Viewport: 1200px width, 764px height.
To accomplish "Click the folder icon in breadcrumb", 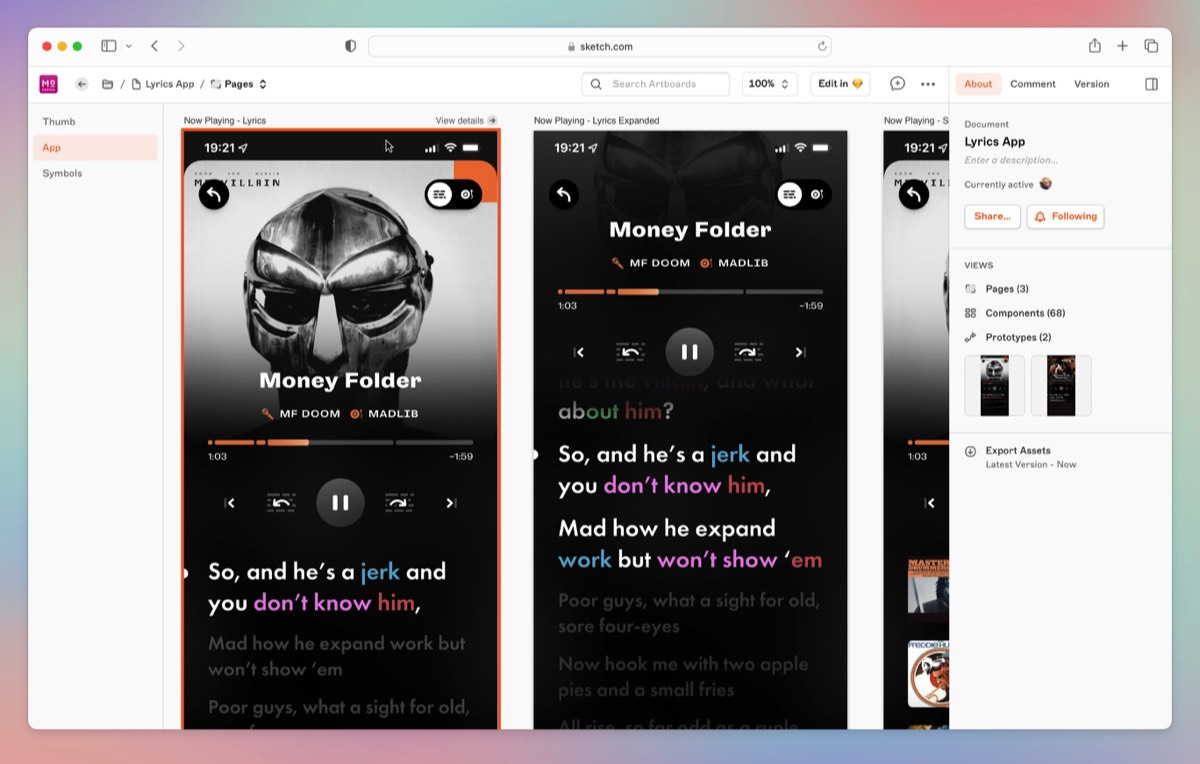I will pyautogui.click(x=107, y=84).
